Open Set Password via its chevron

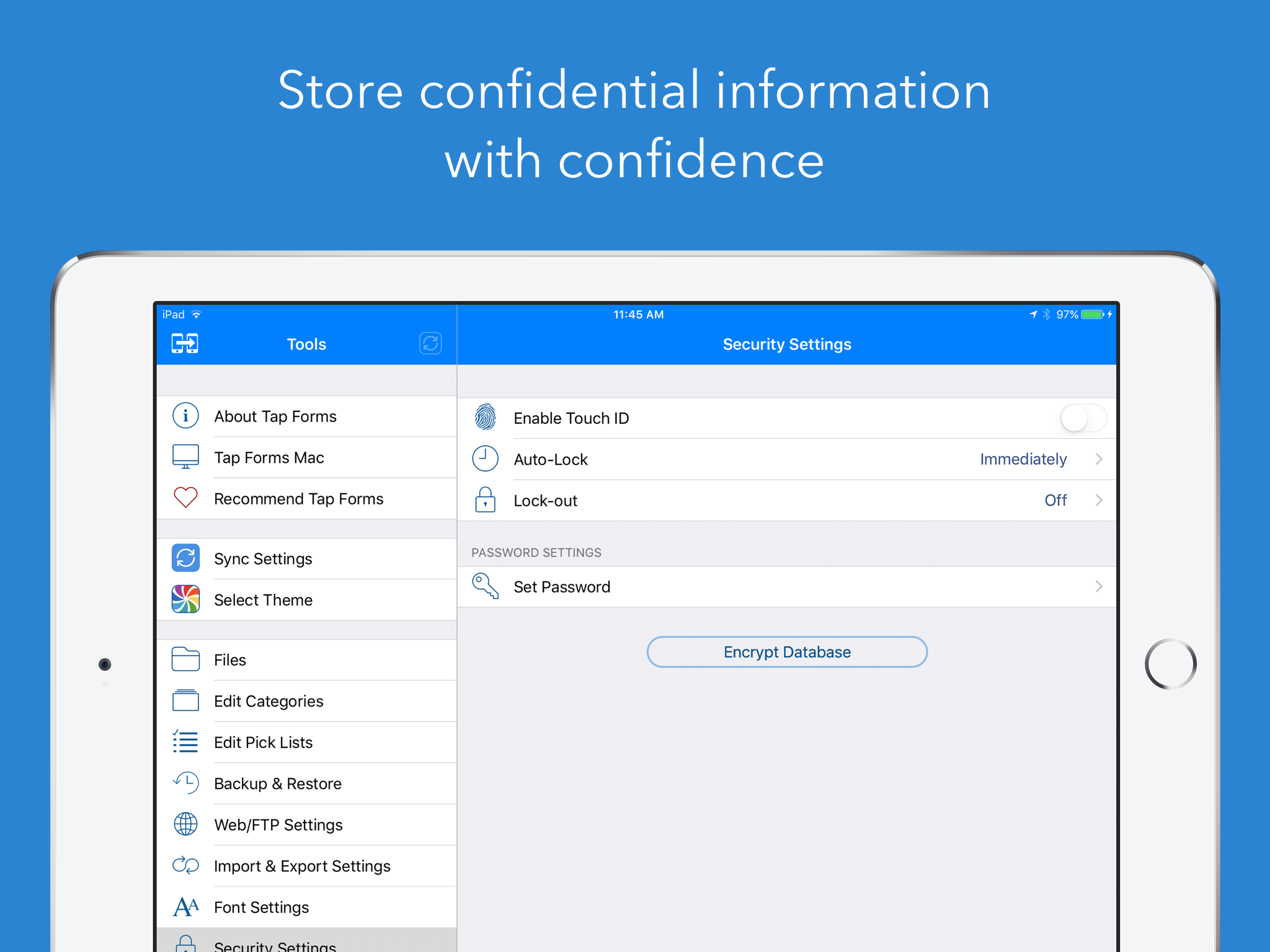pyautogui.click(x=1099, y=586)
